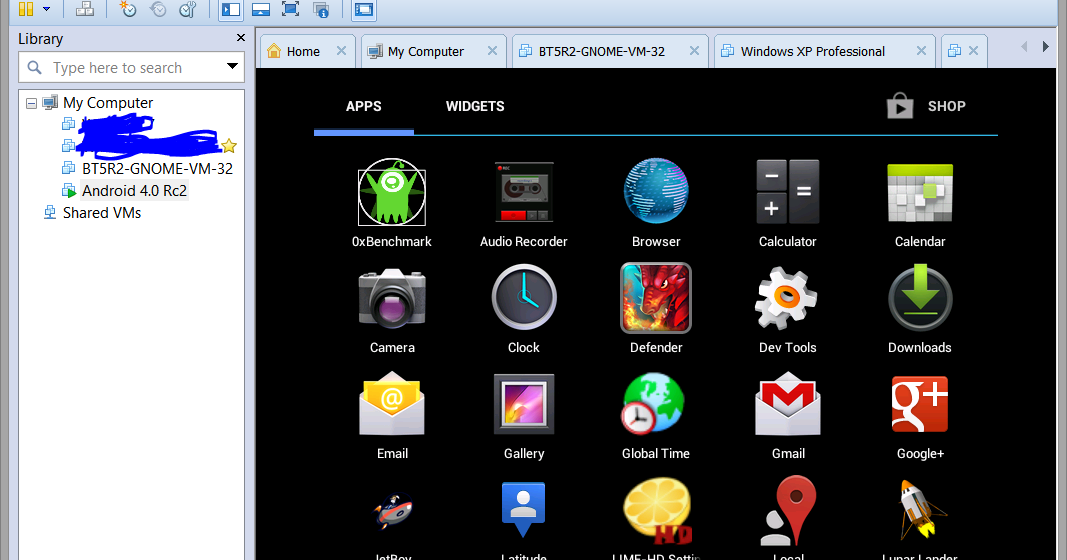Close the Windows XP Professional tab
Viewport: 1067px width, 560px height.
pyautogui.click(x=921, y=51)
